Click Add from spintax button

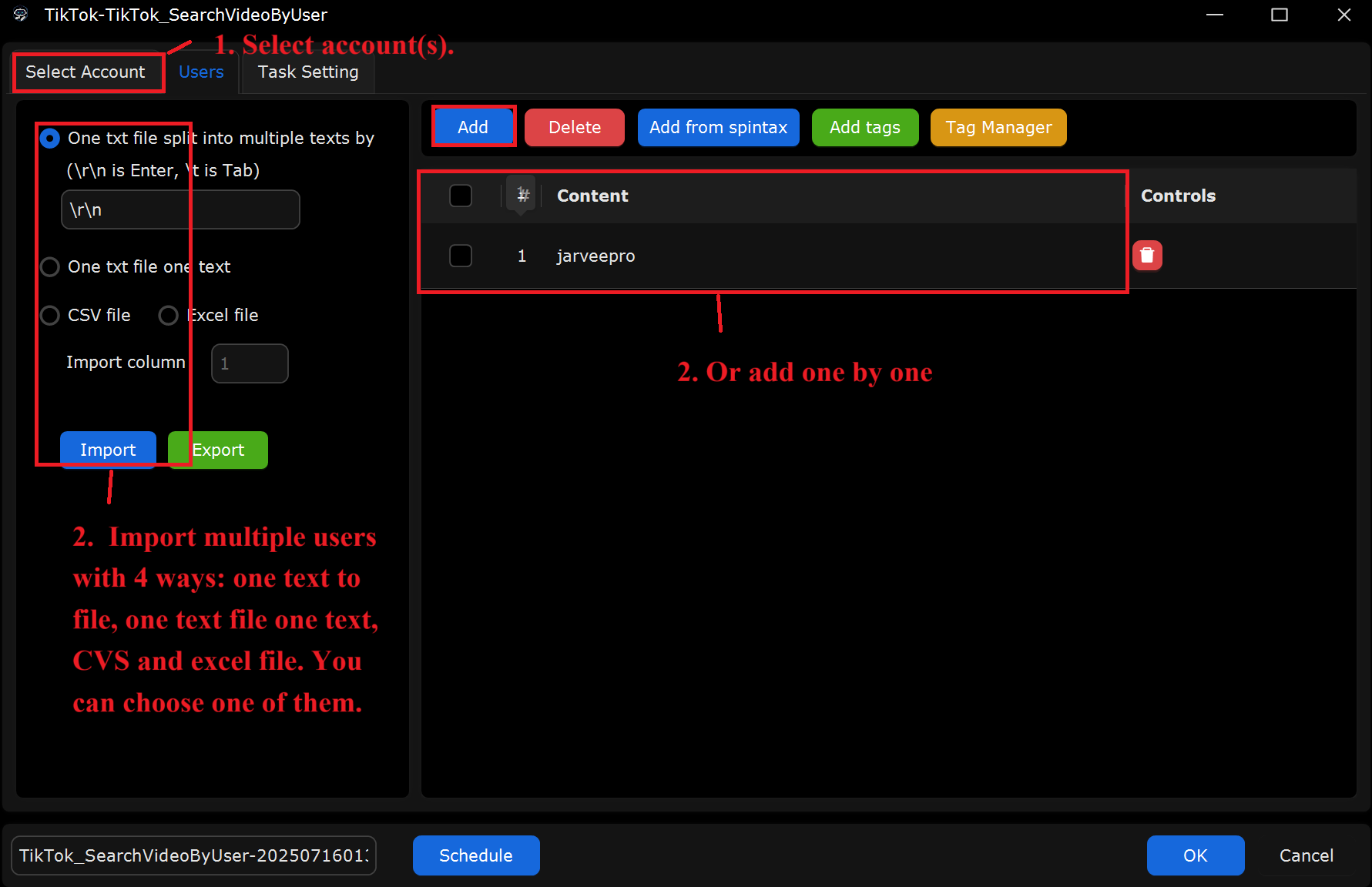[x=718, y=127]
